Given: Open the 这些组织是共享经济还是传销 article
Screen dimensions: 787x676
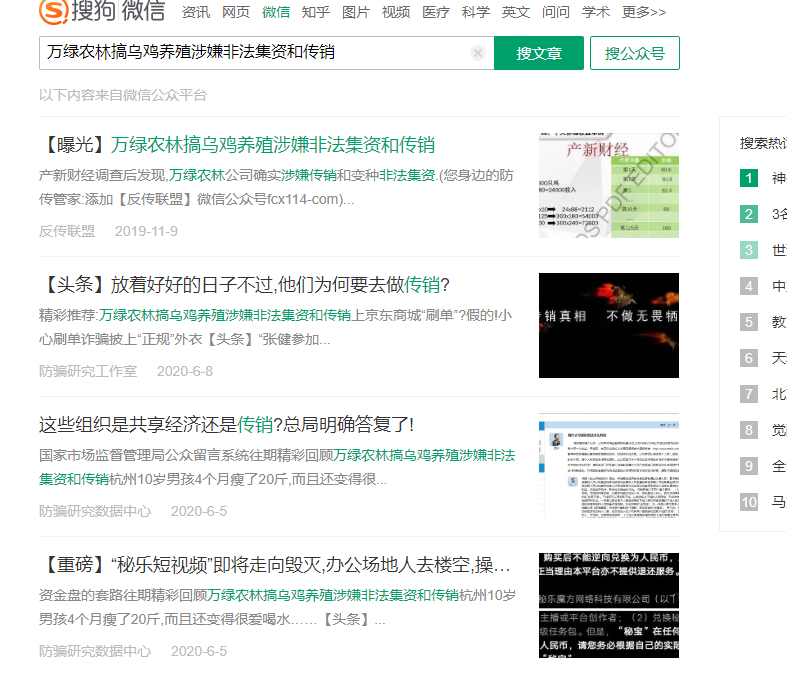Looking at the screenshot, I should (x=226, y=425).
